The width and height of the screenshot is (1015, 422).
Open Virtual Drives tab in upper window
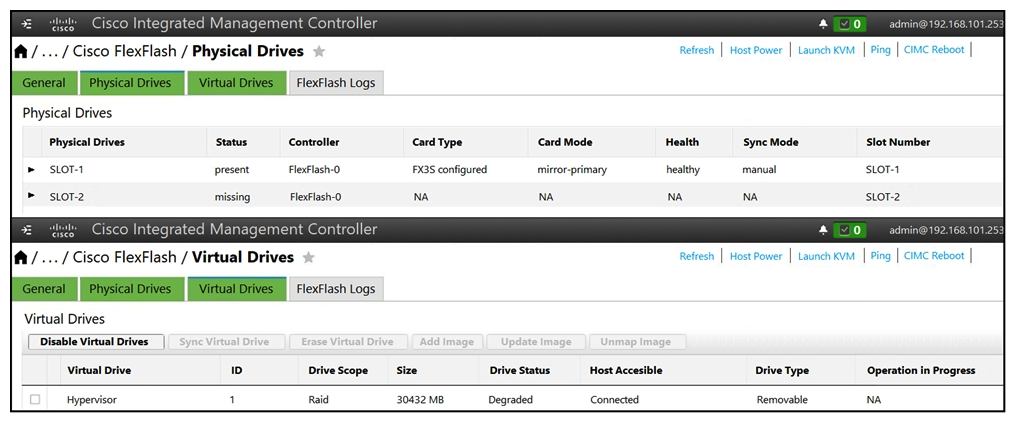pos(236,83)
